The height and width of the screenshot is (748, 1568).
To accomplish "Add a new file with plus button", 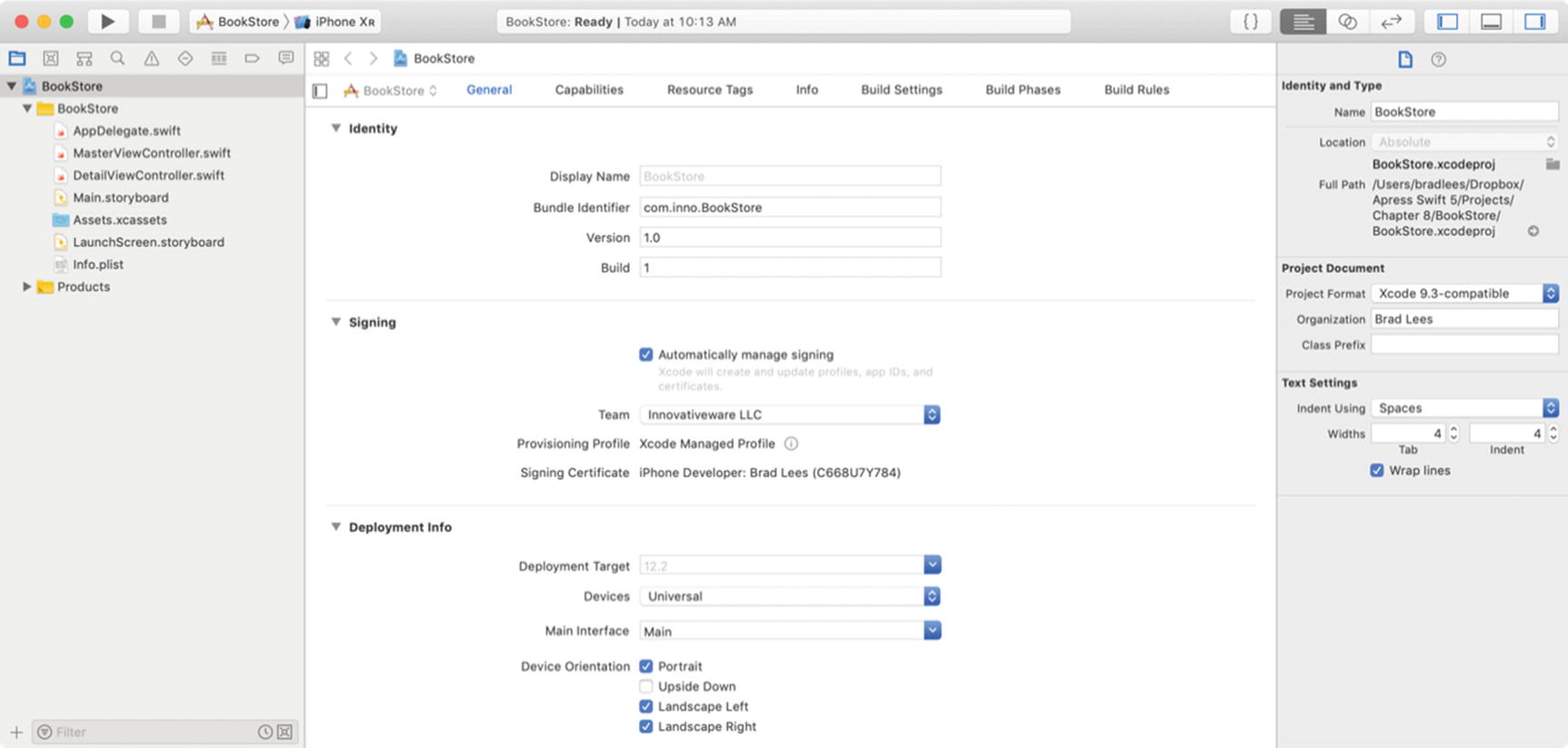I will pyautogui.click(x=16, y=732).
